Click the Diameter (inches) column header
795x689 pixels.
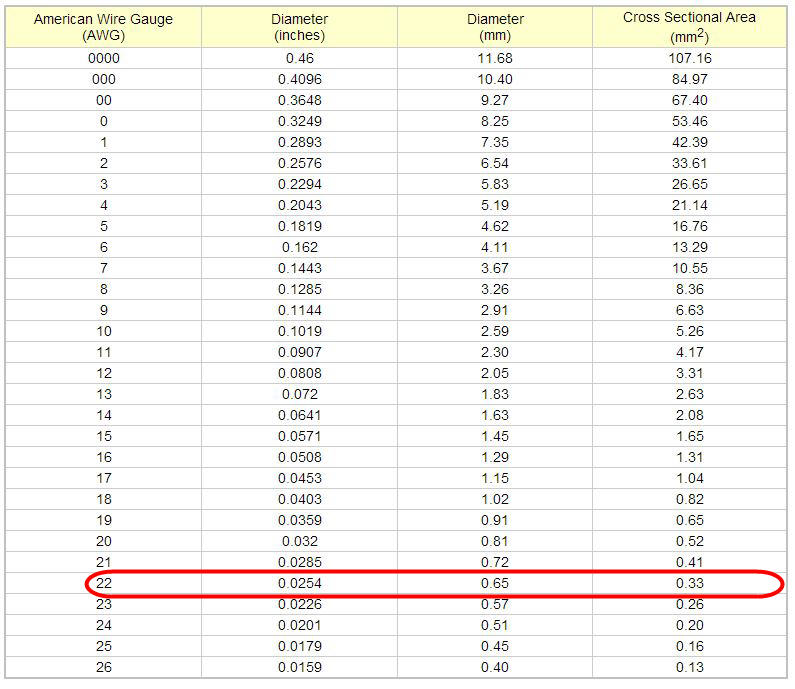point(299,27)
